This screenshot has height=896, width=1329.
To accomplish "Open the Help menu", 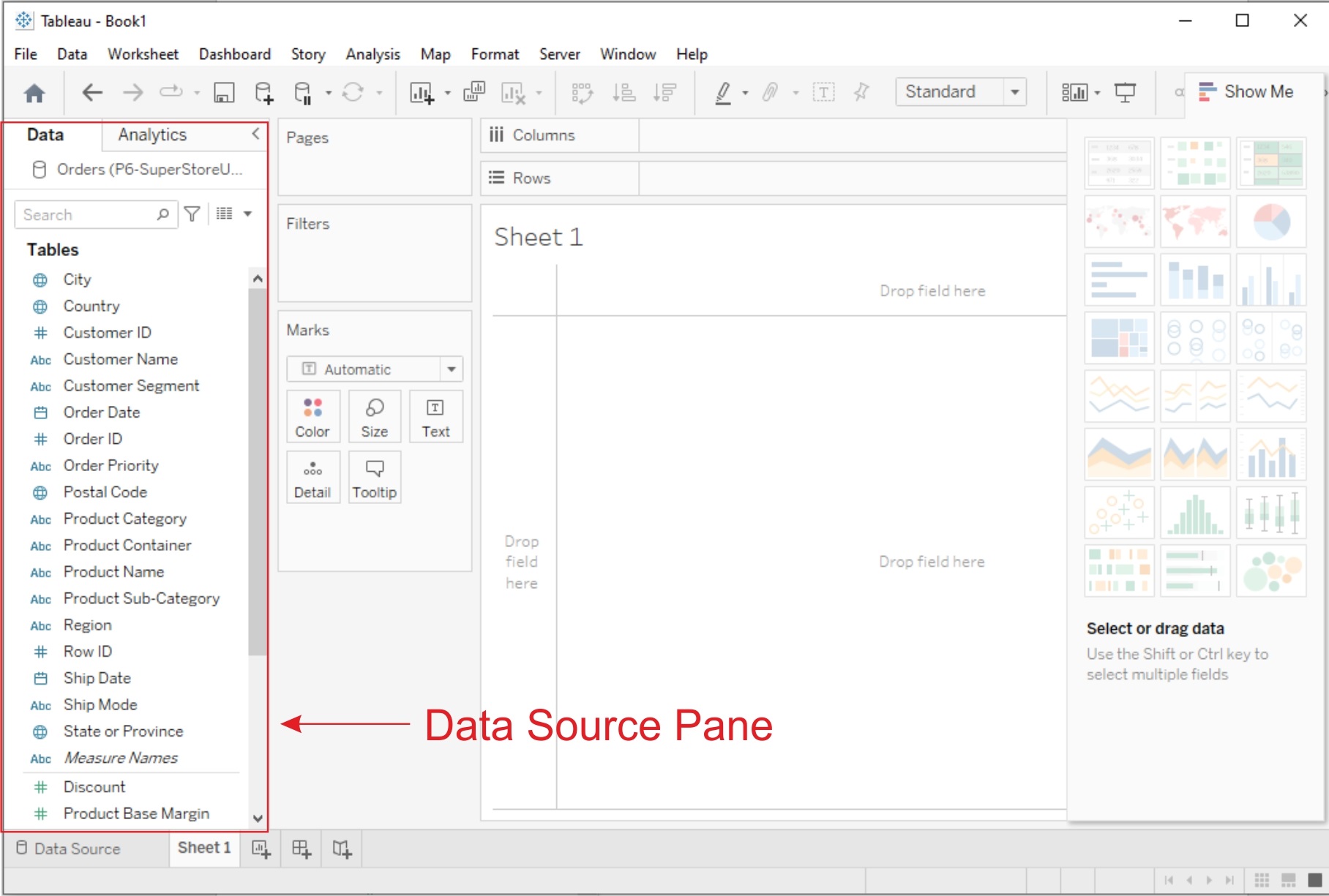I will 692,54.
